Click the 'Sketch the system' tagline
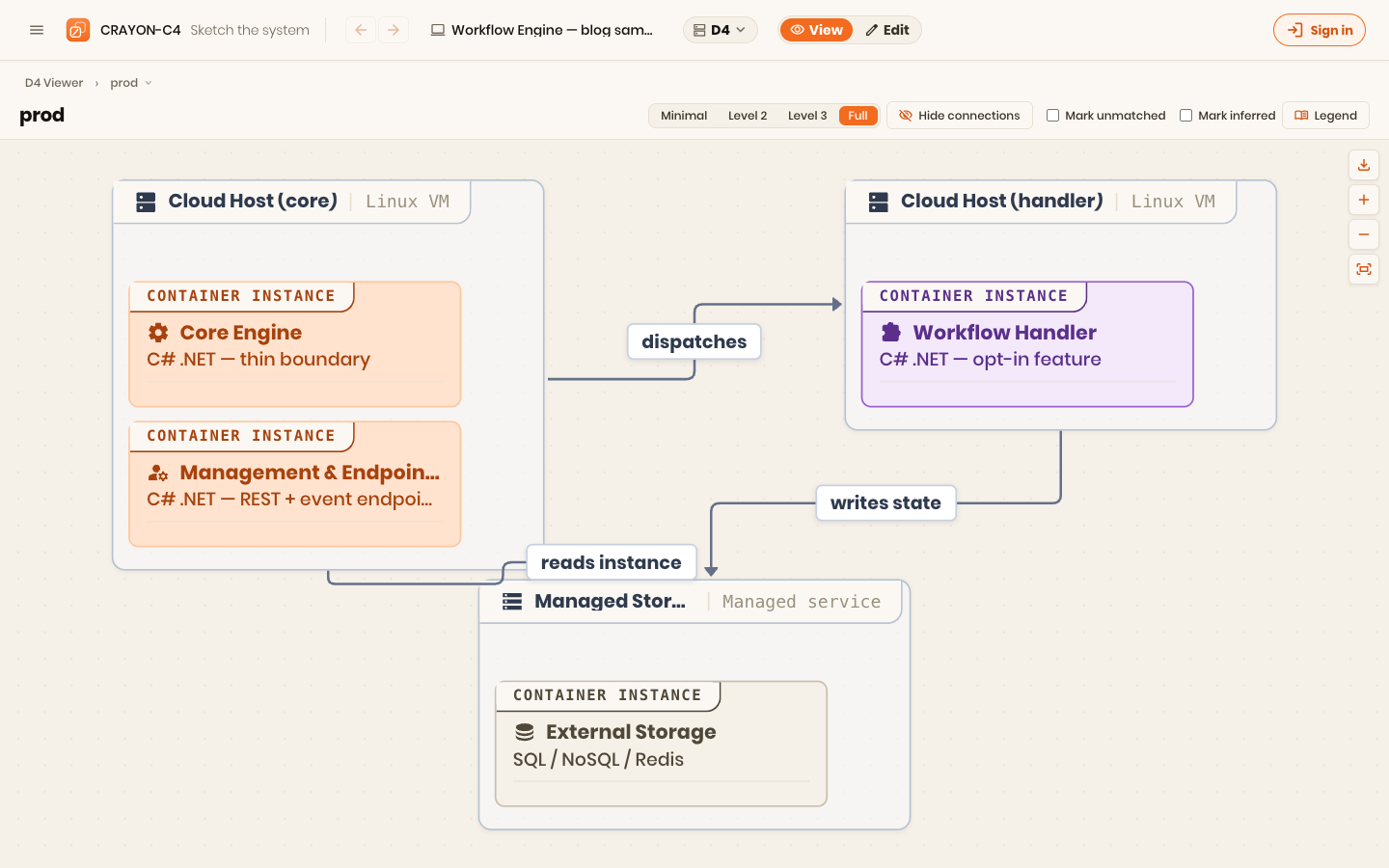Image resolution: width=1389 pixels, height=868 pixels. (x=250, y=30)
